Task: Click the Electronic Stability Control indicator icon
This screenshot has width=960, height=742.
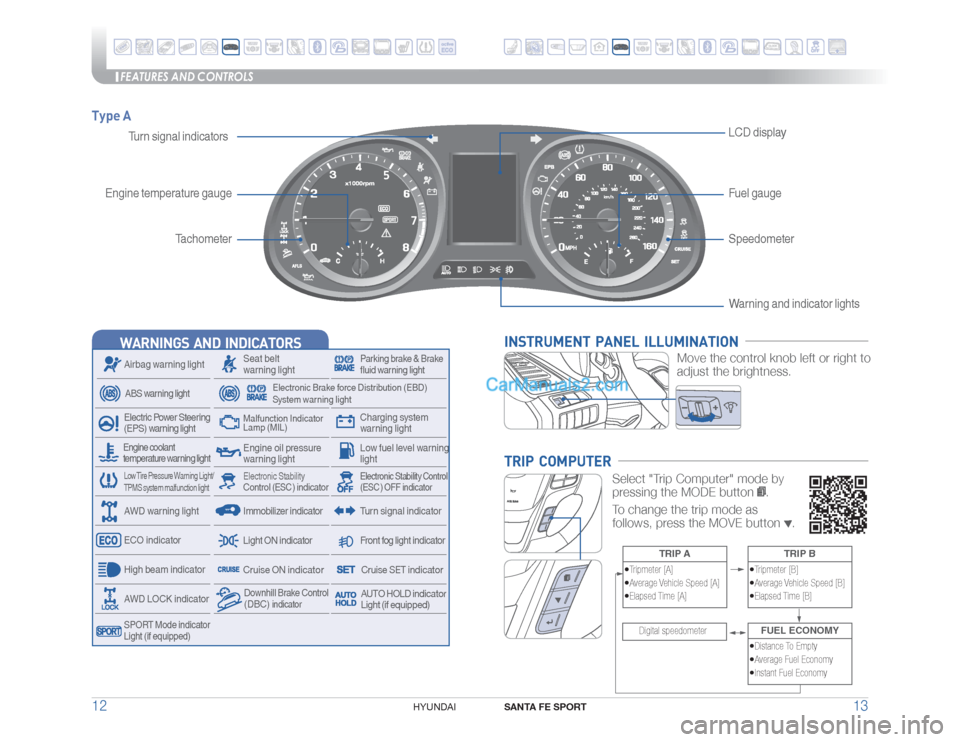Action: [x=228, y=481]
